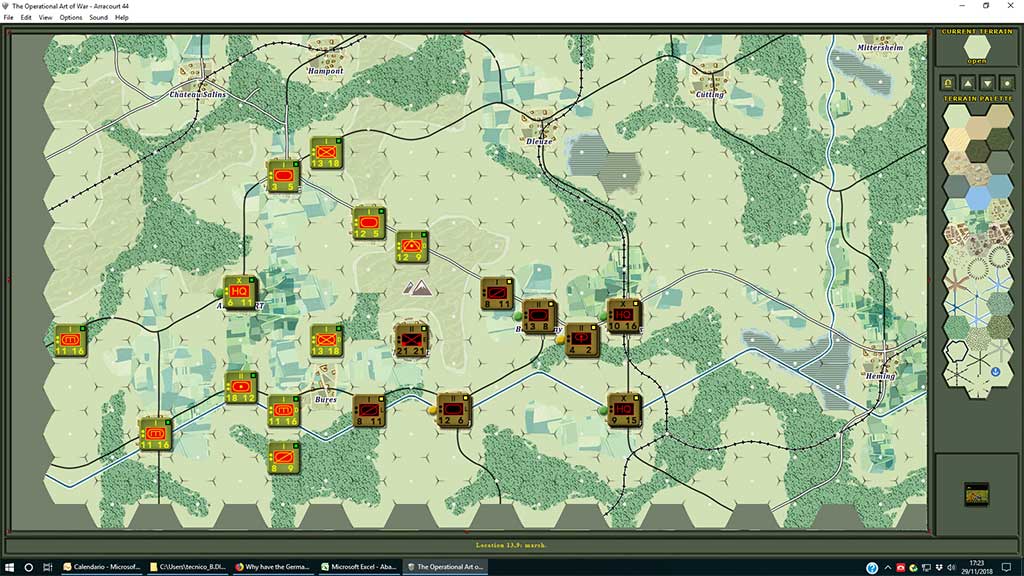Open Task View on the taskbar

point(48,567)
